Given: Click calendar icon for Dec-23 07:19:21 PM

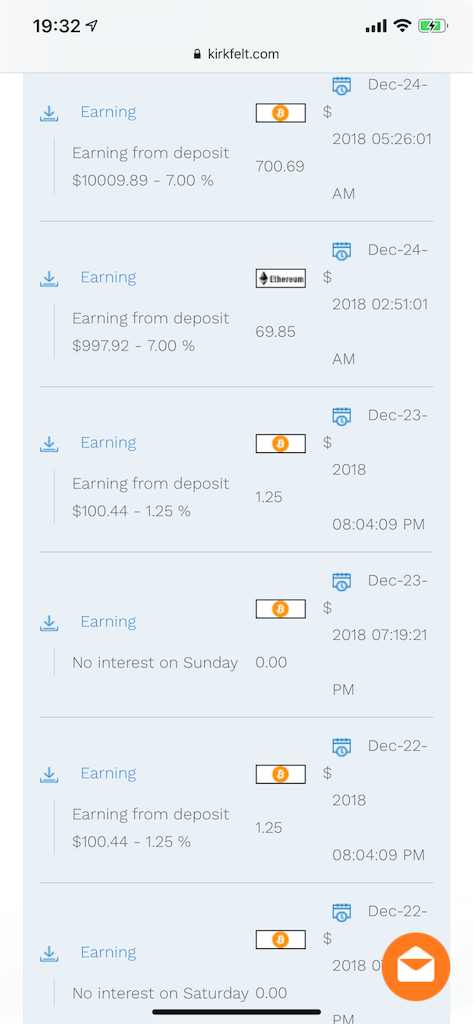Looking at the screenshot, I should tap(341, 581).
